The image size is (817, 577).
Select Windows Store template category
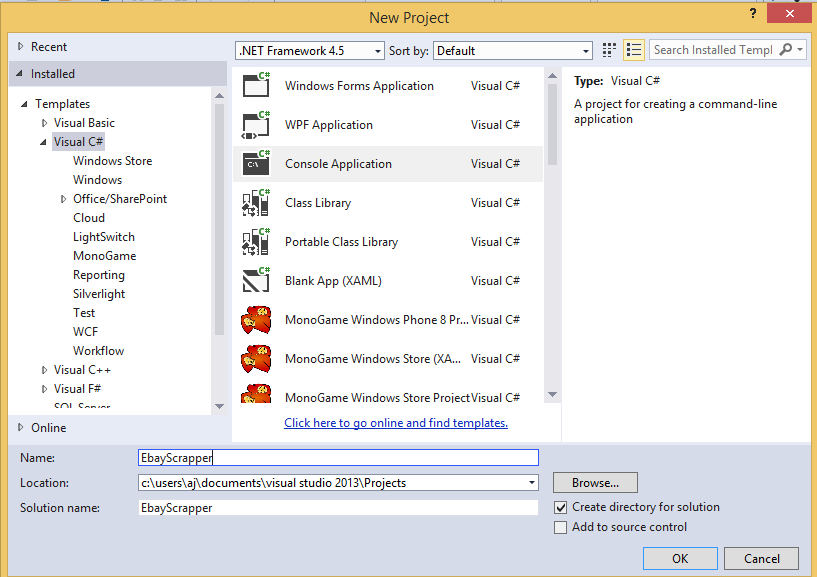click(113, 161)
